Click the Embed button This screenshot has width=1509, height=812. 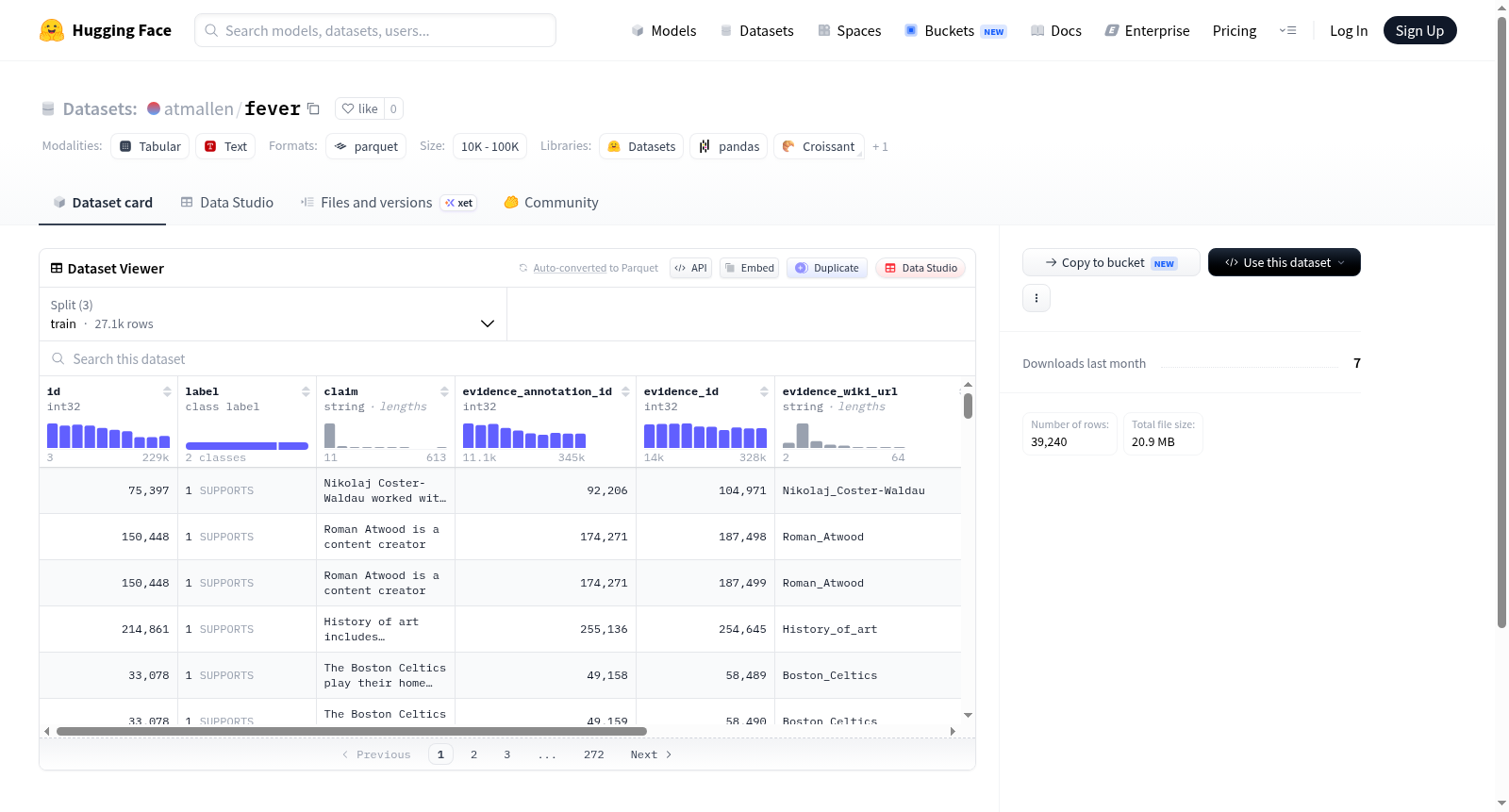(x=749, y=268)
